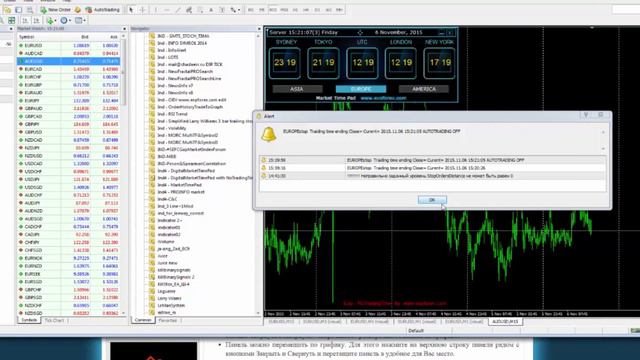Select the horizontal line drawing tool
The width and height of the screenshot is (640, 360).
pyautogui.click(x=167, y=10)
